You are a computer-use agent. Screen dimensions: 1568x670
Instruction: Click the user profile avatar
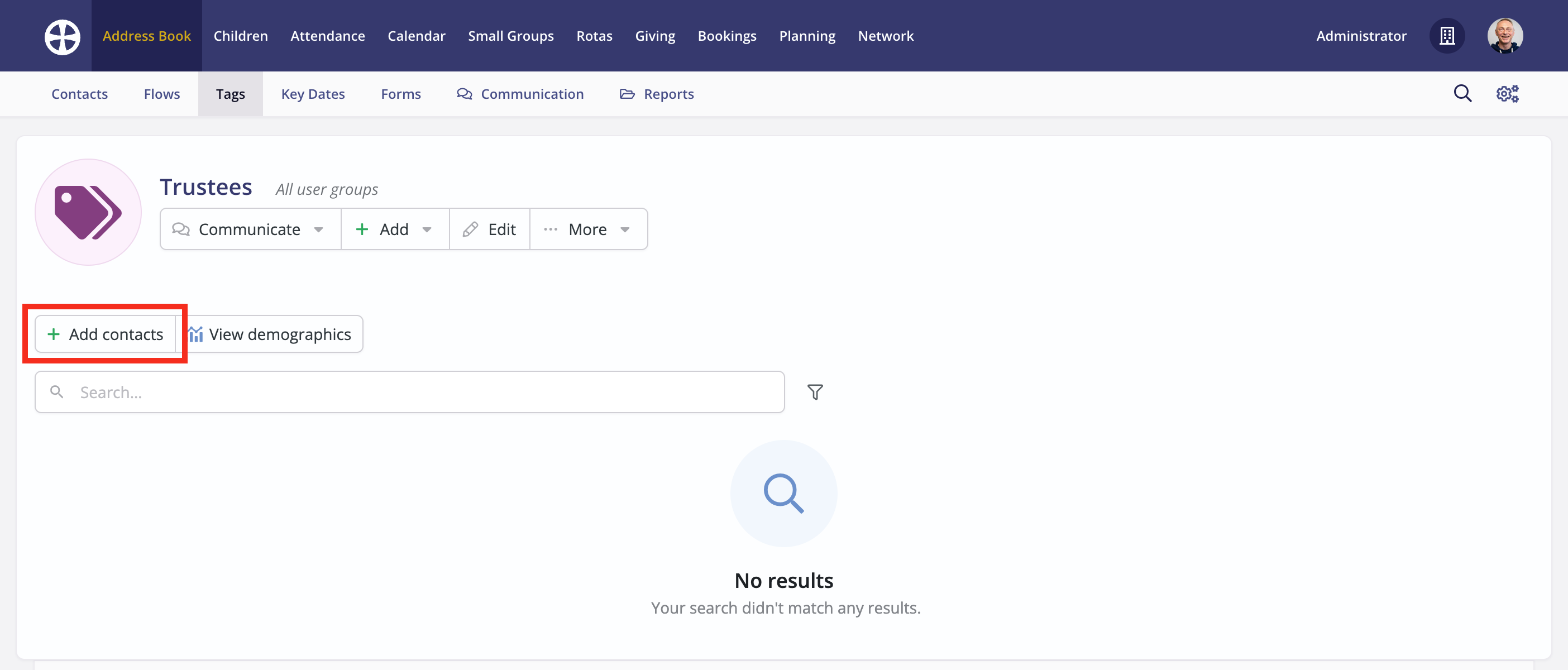pyautogui.click(x=1504, y=36)
